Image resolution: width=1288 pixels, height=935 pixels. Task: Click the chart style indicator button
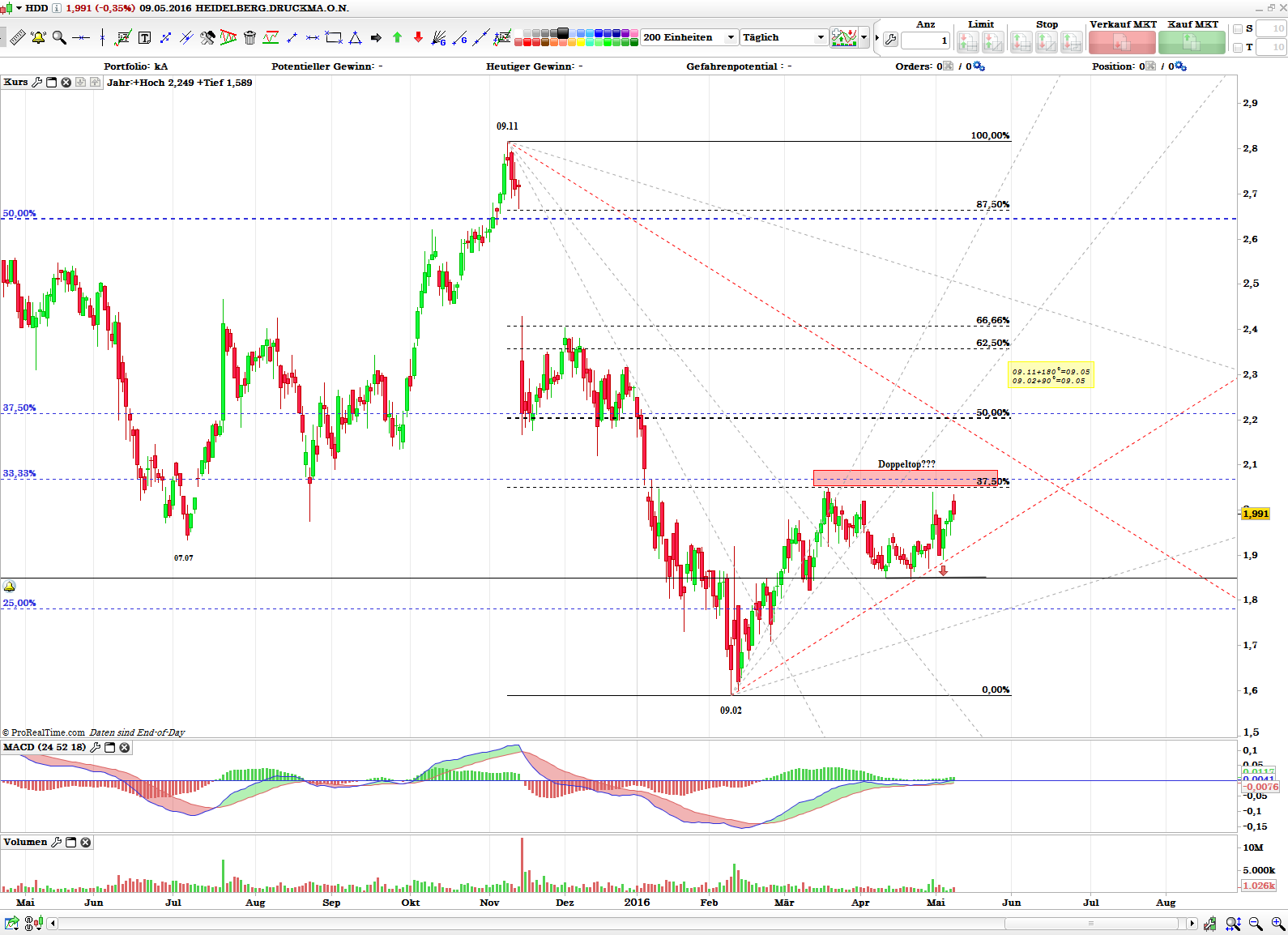tap(844, 37)
